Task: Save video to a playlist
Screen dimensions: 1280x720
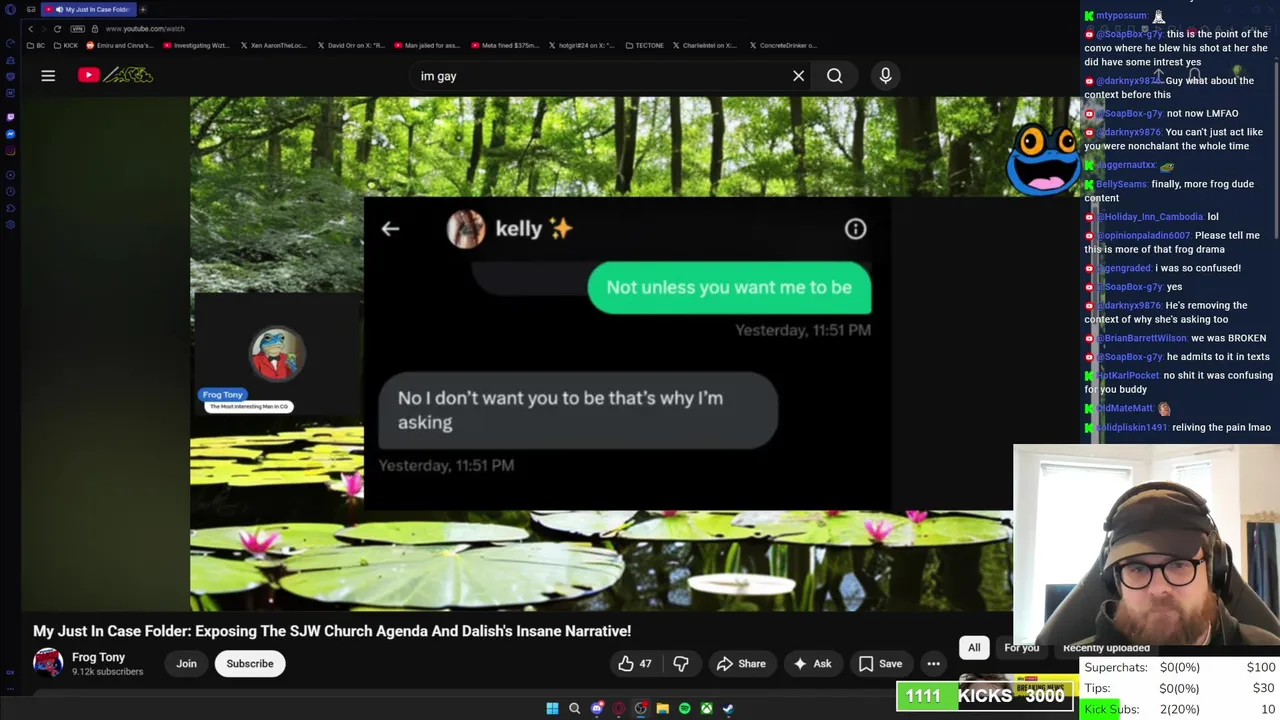Action: point(880,663)
